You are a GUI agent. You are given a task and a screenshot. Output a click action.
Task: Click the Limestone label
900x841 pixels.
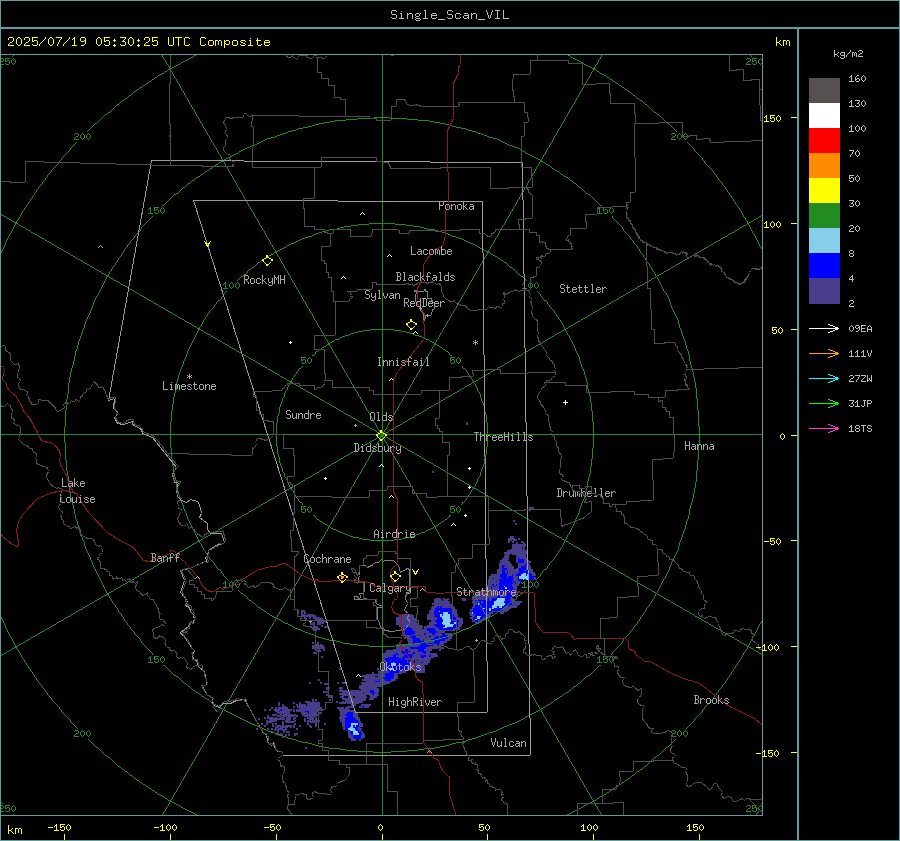[189, 386]
